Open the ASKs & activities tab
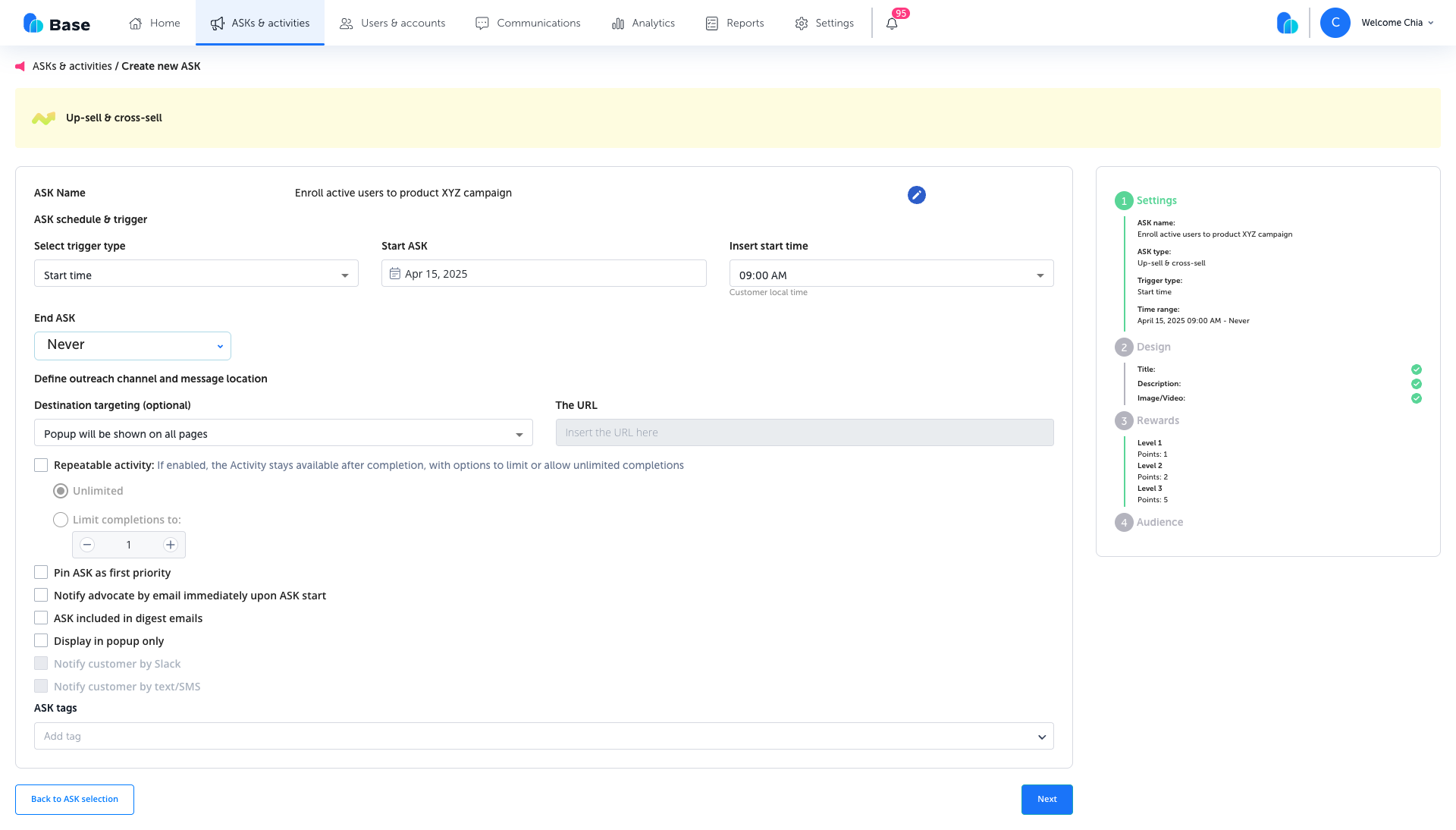This screenshot has width=1456, height=830. (x=260, y=23)
